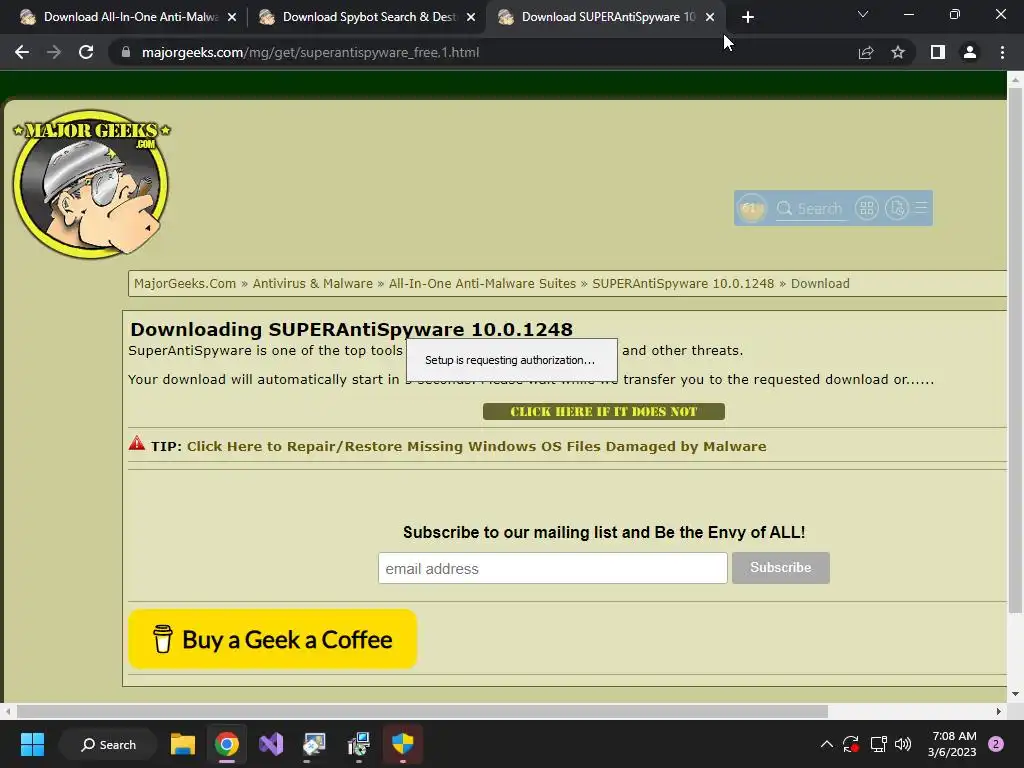This screenshot has width=1024, height=768.
Task: Open the browser side panel
Action: pos(938,52)
